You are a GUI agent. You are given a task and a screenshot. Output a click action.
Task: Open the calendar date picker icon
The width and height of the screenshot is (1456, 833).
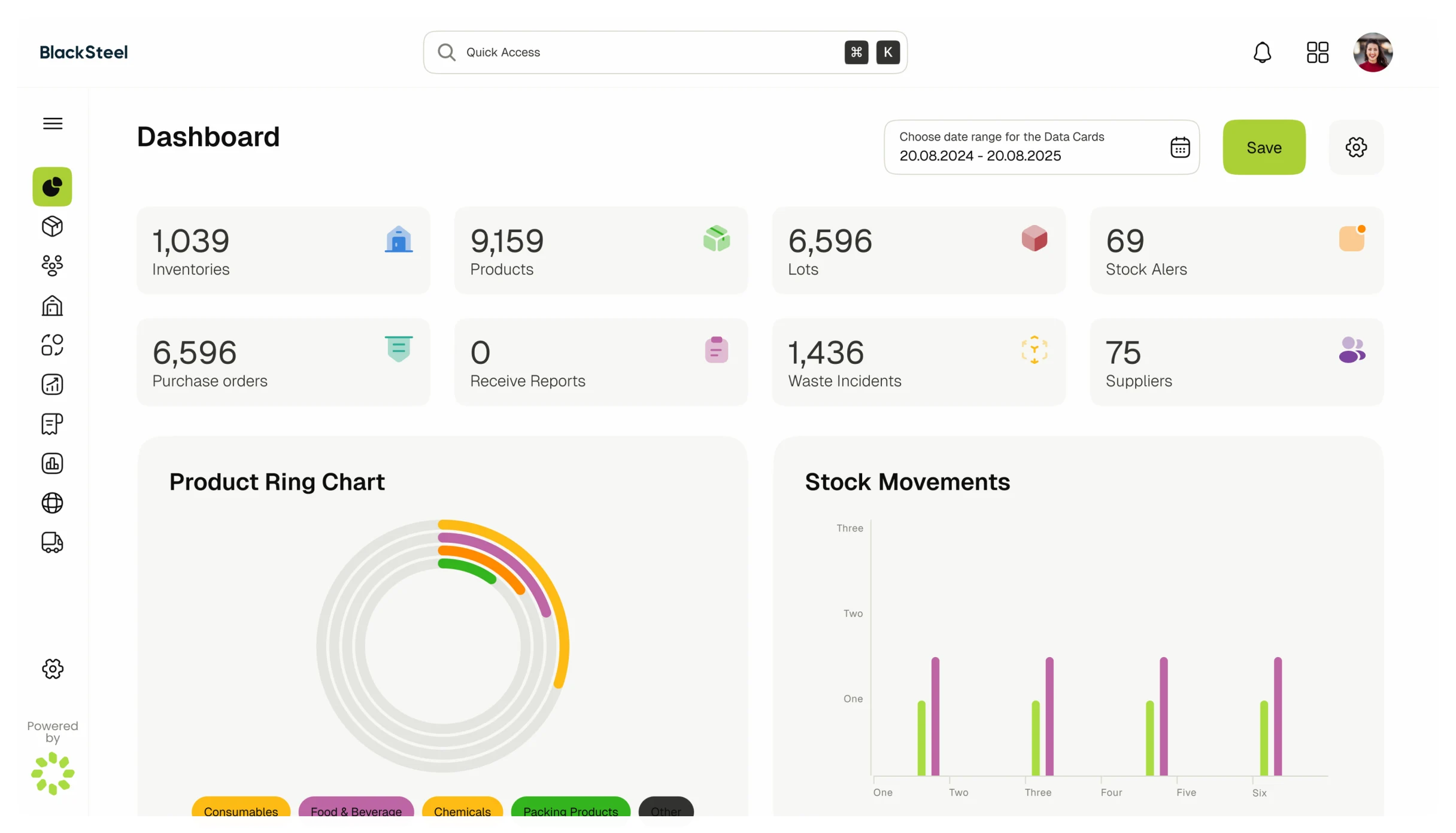click(x=1180, y=147)
